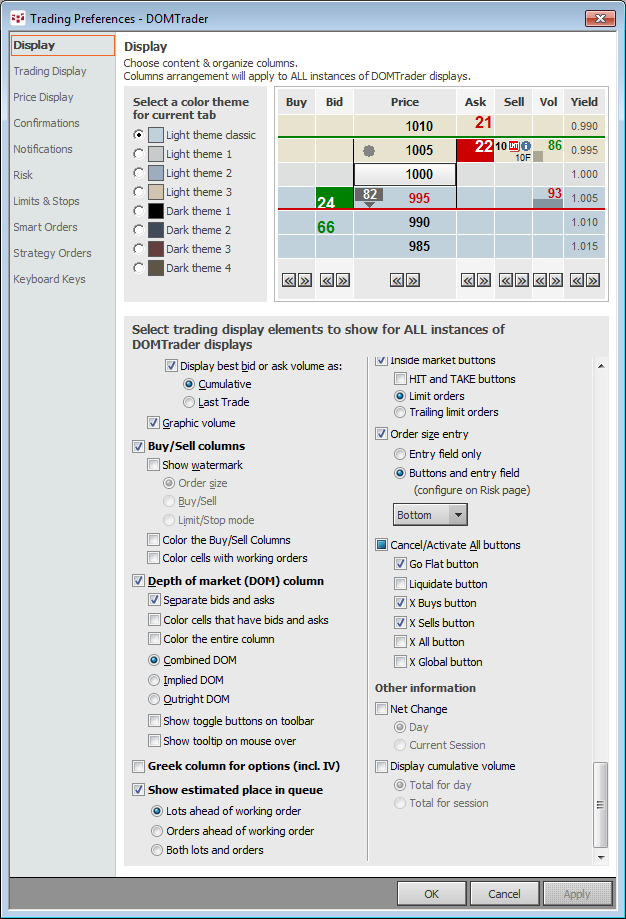Enable the Show watermark checkbox
Viewport: 626px width, 919px height.
pyautogui.click(x=154, y=465)
